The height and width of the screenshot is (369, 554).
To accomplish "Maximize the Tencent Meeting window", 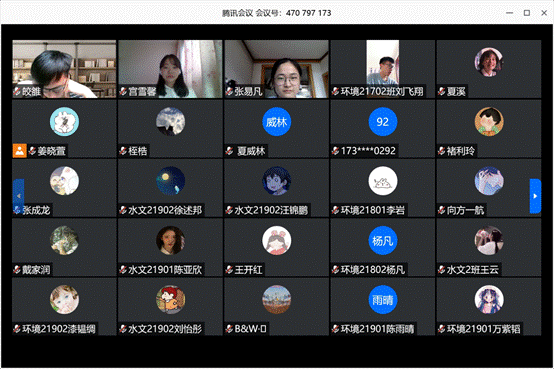I will 527,13.
